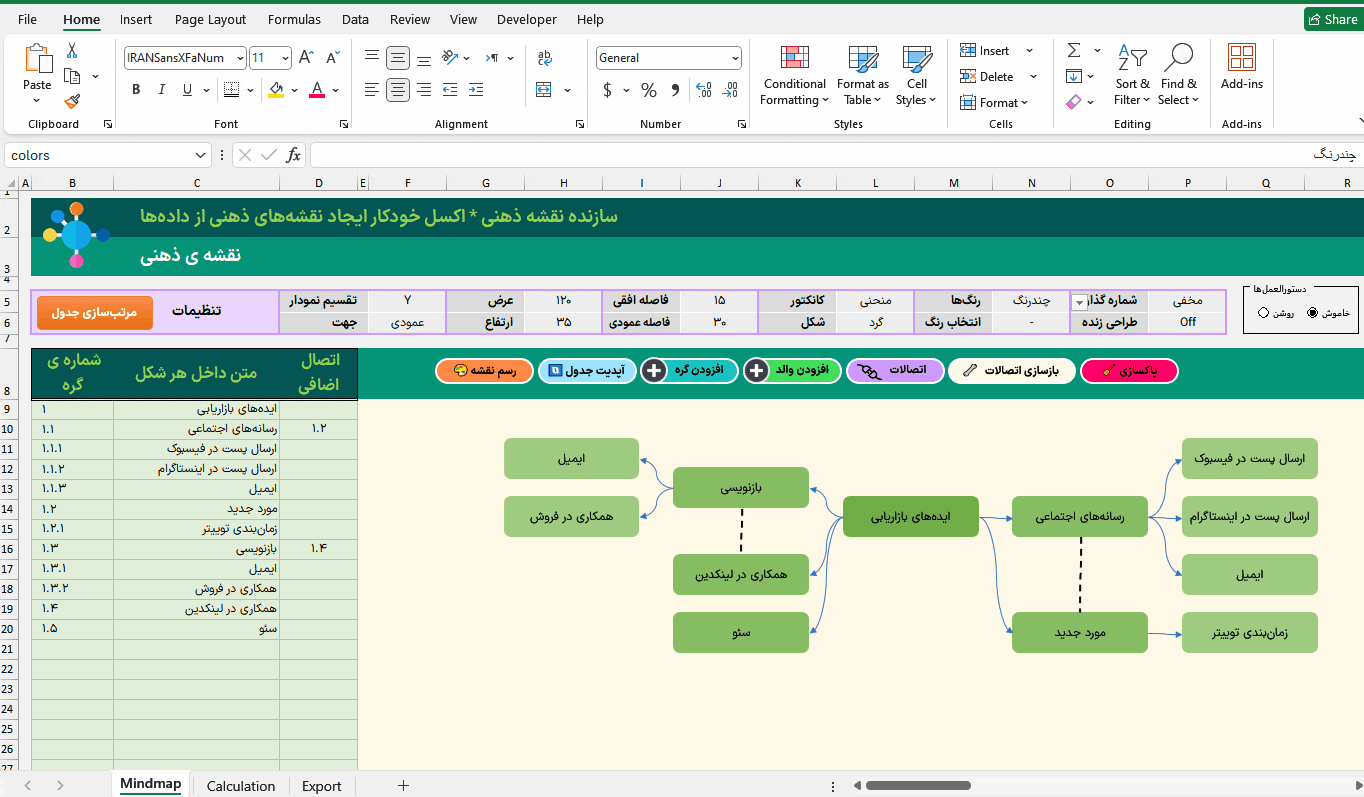Screen dimensions: 1364x797
Task: Select the خاموش radio button
Action: (x=1313, y=313)
